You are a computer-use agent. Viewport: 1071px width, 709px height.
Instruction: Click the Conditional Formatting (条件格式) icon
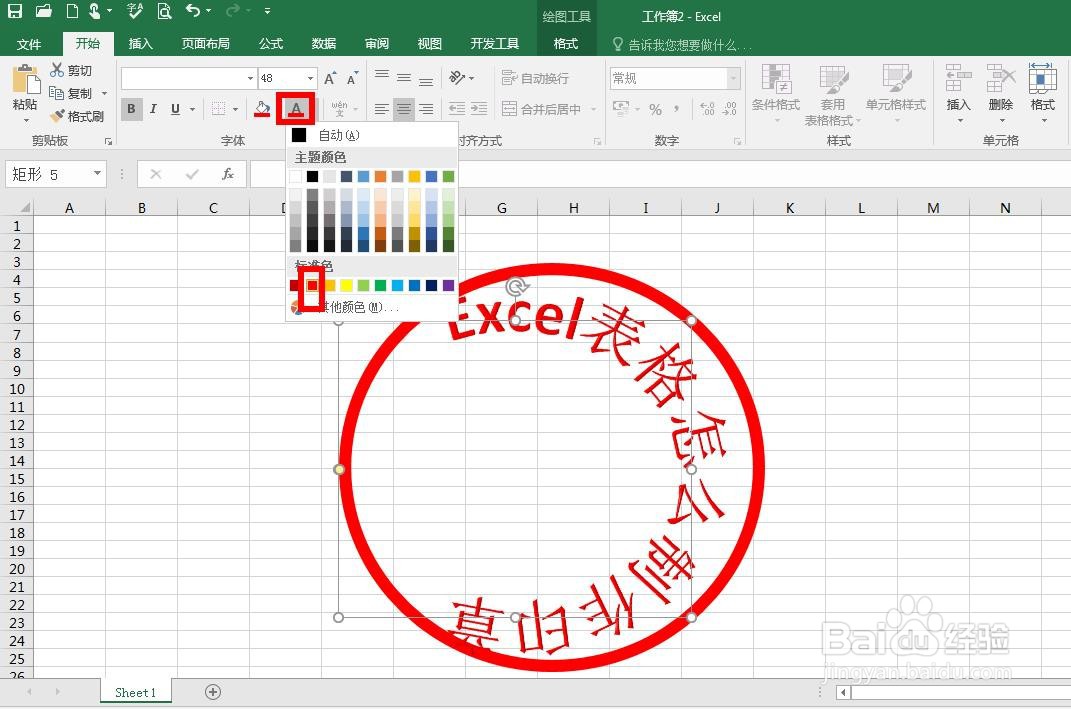[x=776, y=79]
